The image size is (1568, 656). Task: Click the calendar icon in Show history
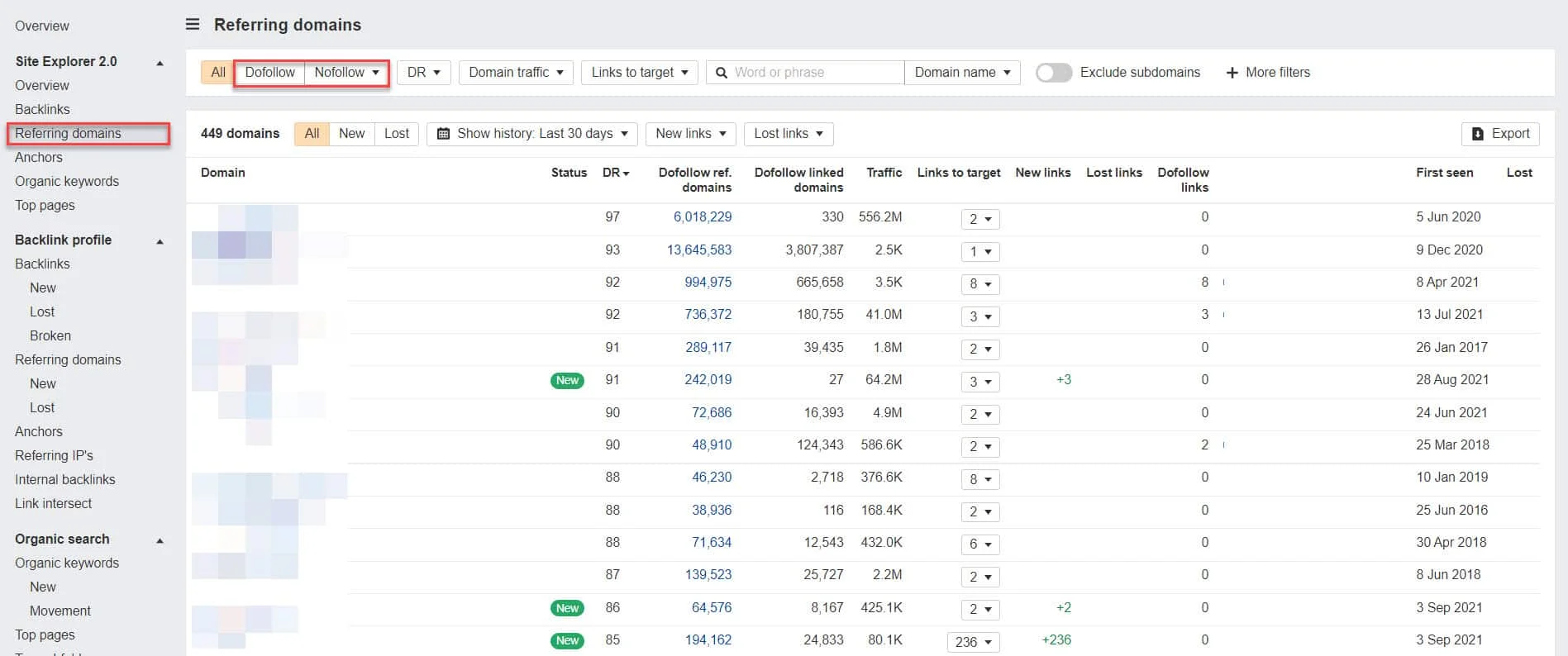tap(443, 134)
